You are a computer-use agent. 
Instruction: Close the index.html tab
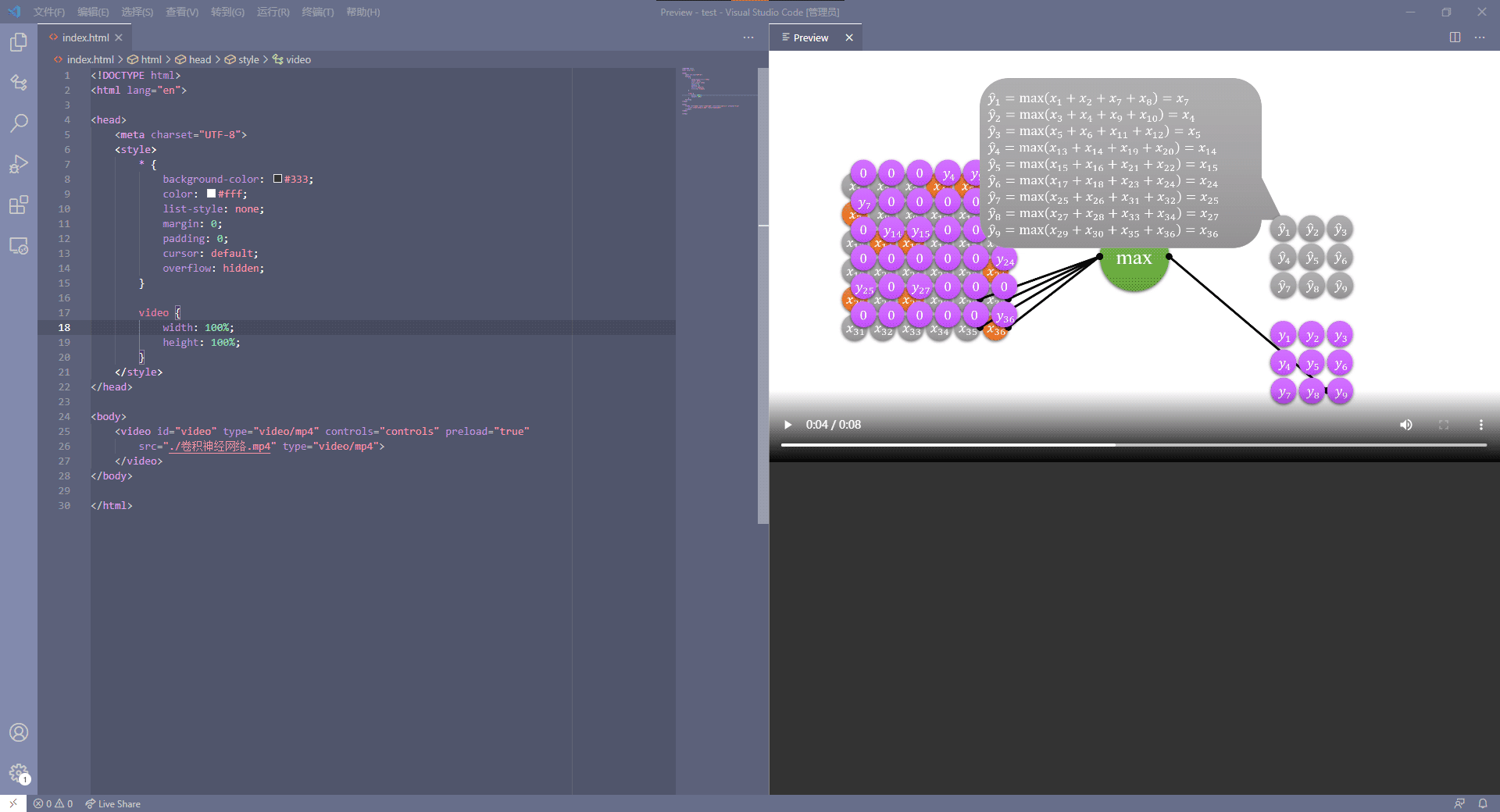[119, 37]
